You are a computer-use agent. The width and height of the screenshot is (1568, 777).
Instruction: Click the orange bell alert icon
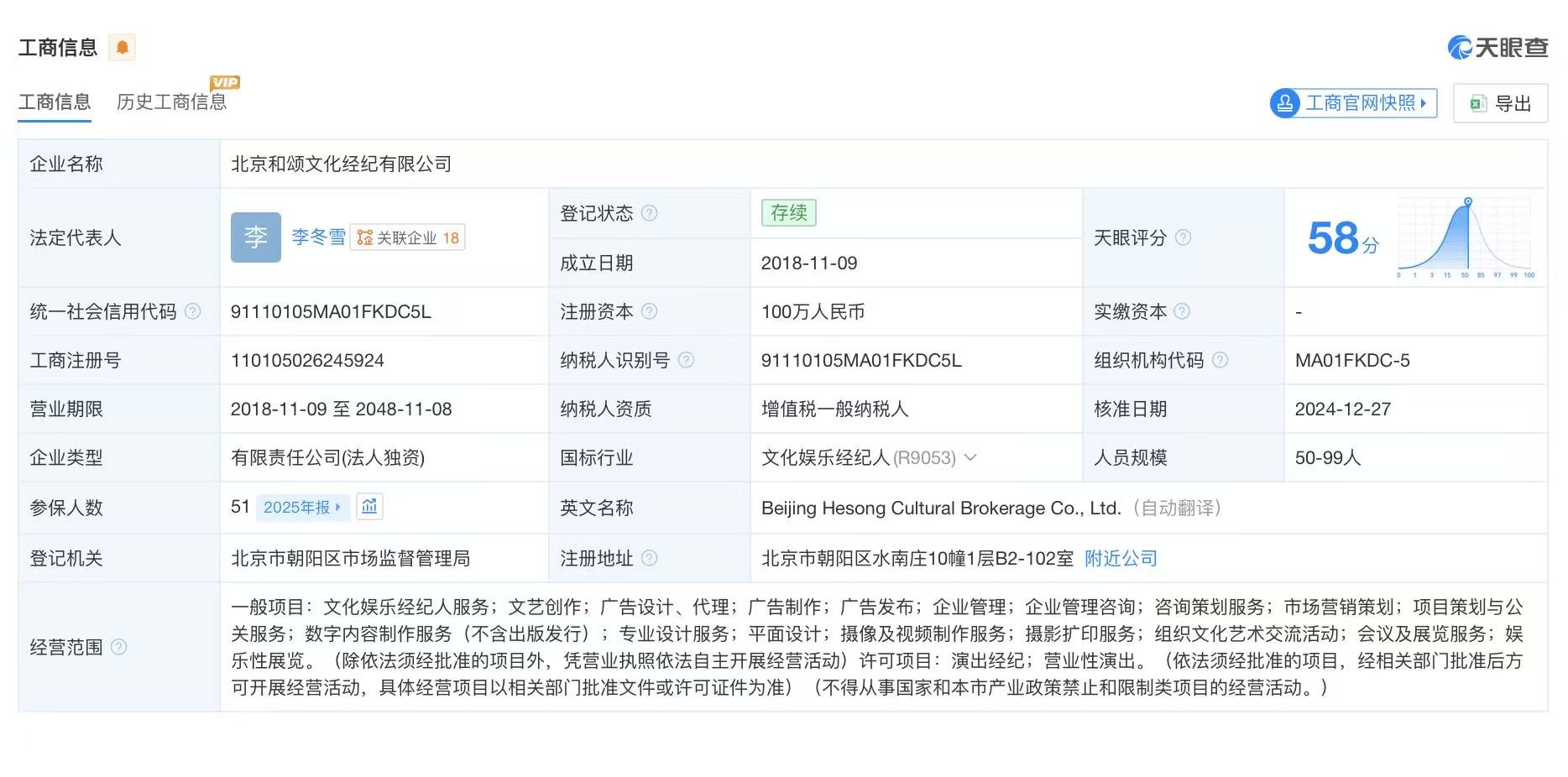point(123,47)
